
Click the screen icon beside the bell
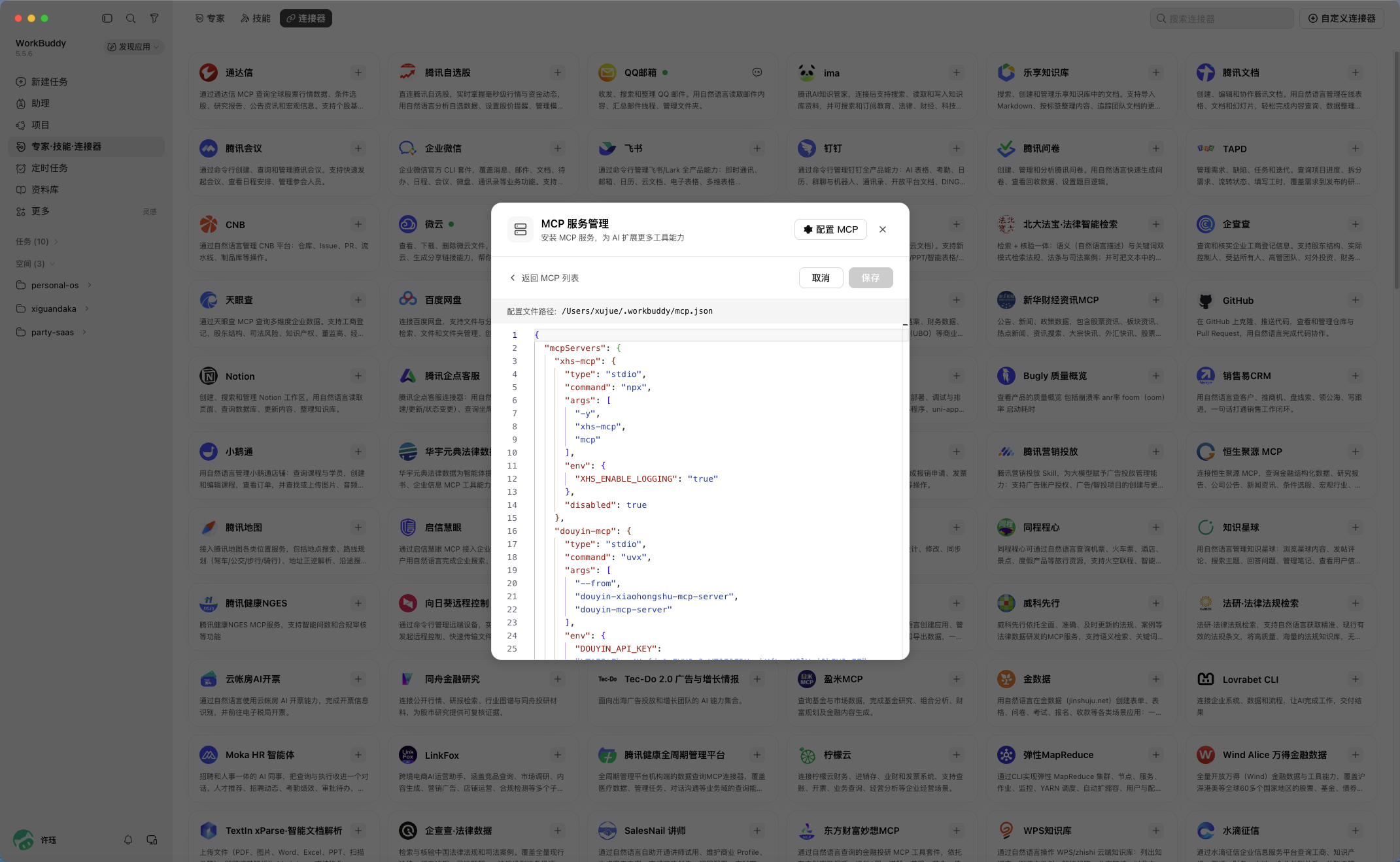[x=152, y=840]
